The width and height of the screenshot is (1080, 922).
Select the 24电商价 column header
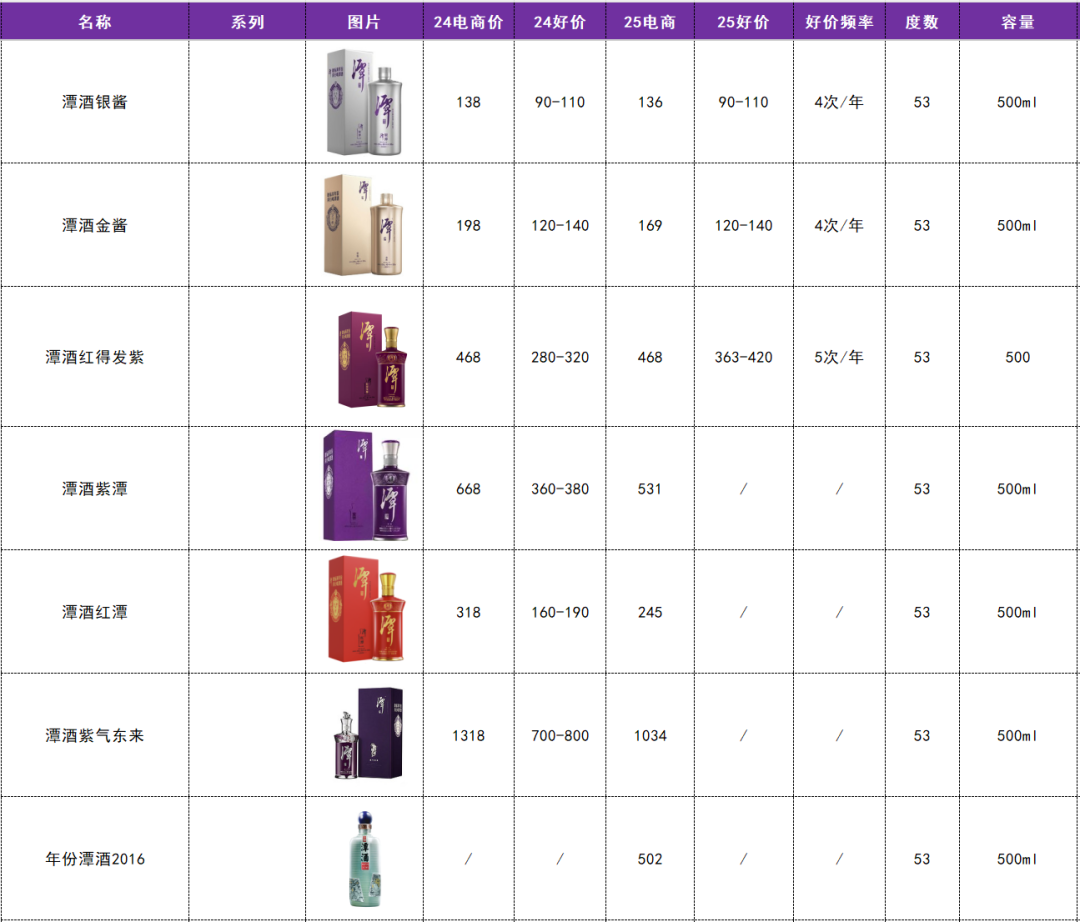(468, 22)
